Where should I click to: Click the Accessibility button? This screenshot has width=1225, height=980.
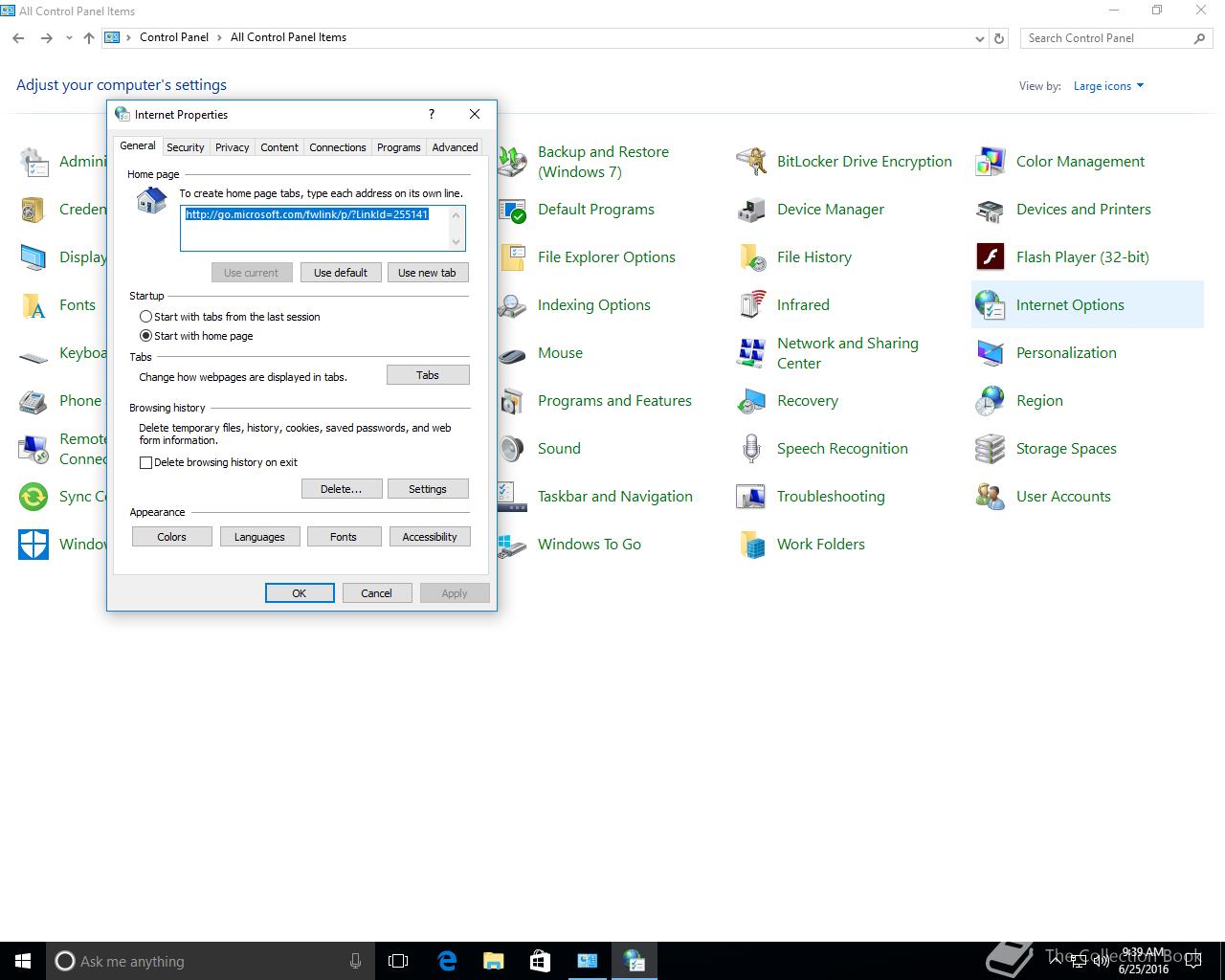pos(430,537)
